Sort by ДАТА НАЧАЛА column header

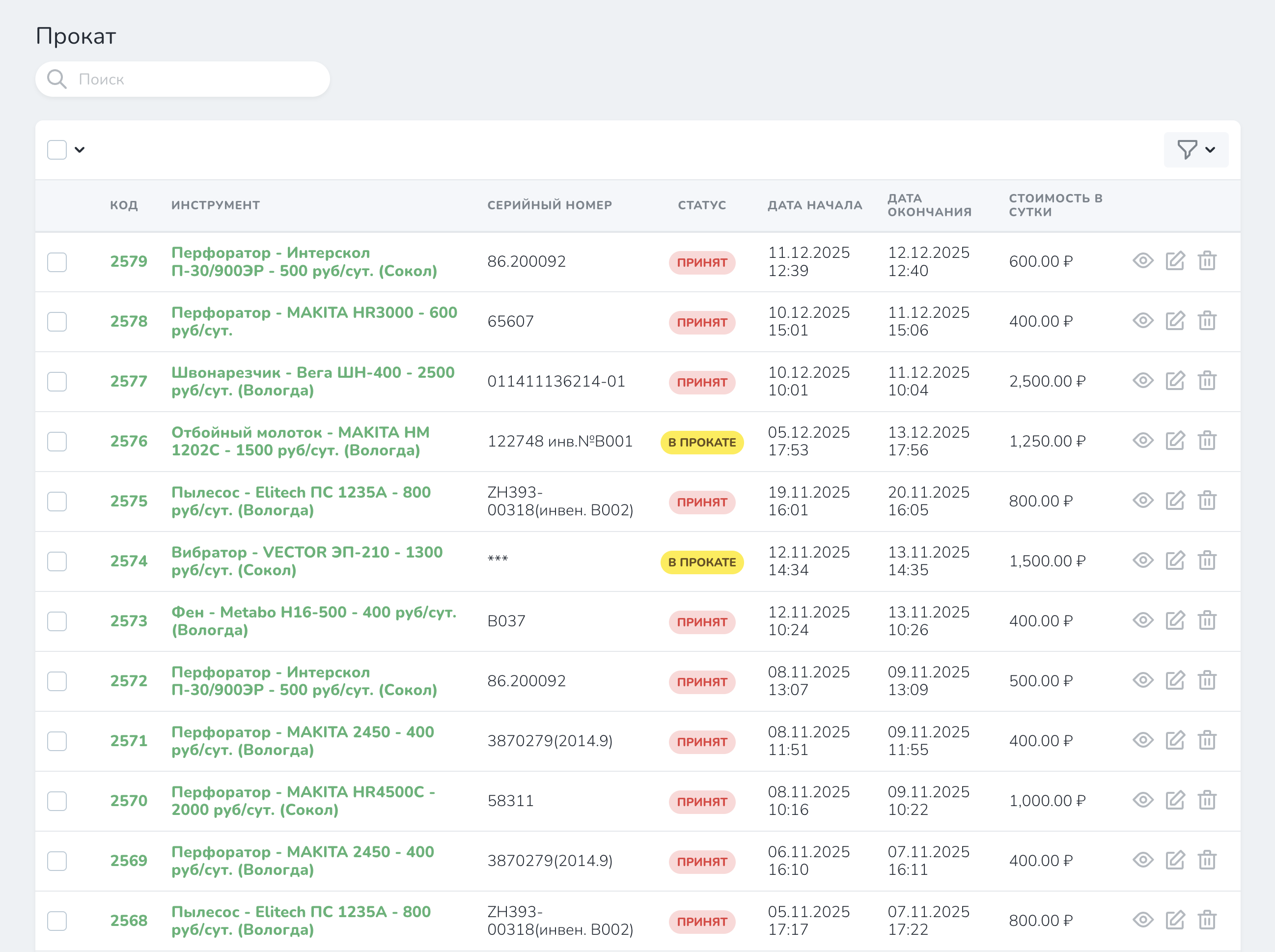click(x=814, y=205)
